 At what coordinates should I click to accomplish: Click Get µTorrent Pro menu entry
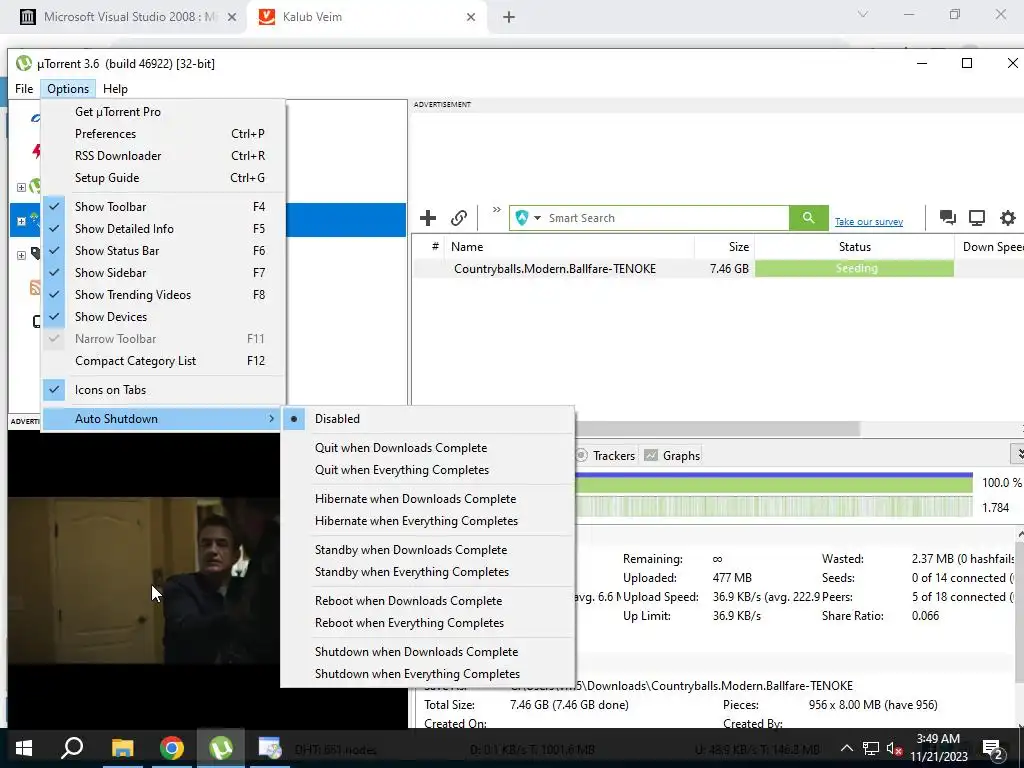[x=164, y=112]
